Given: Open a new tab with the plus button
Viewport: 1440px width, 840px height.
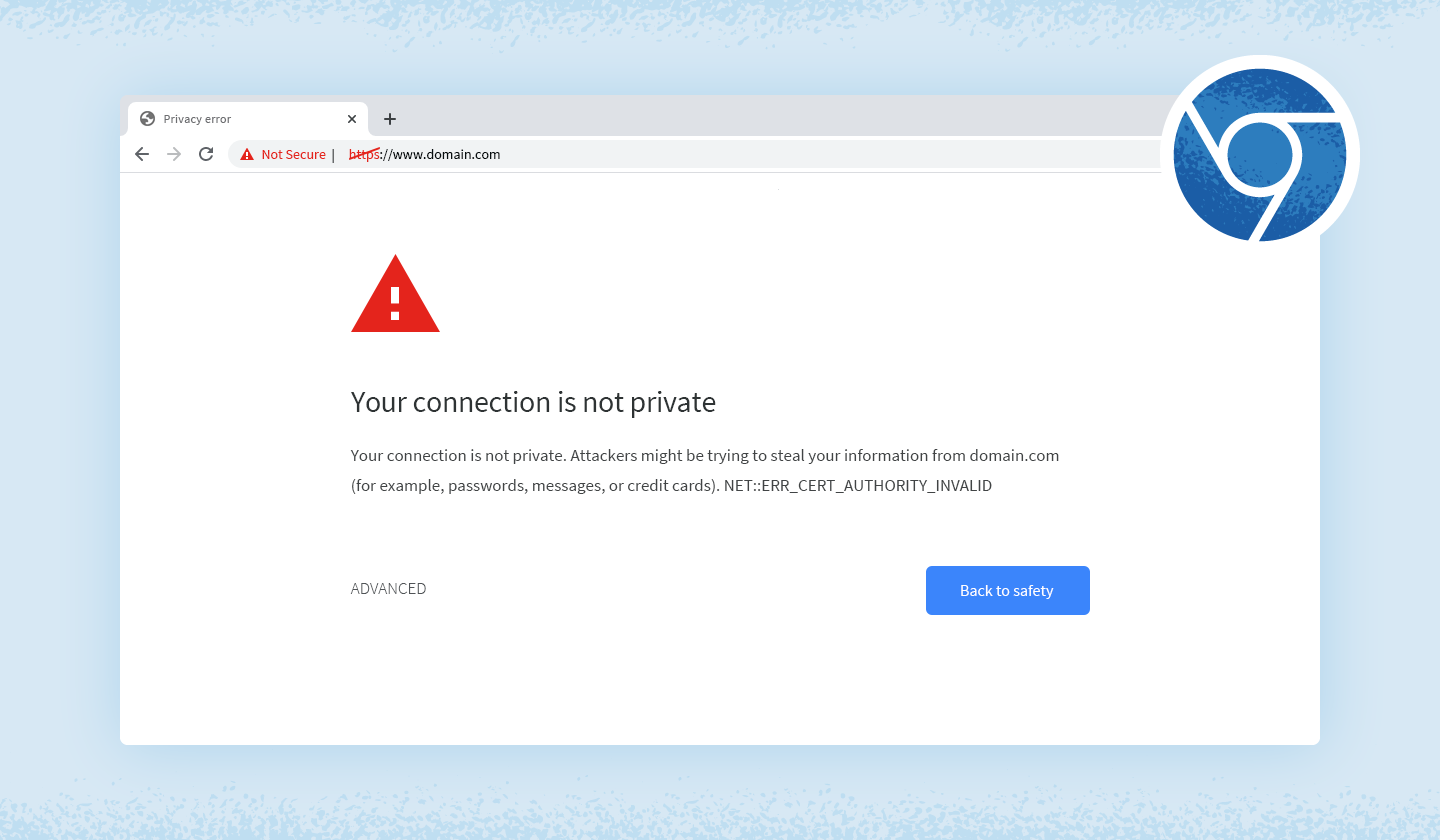Looking at the screenshot, I should 389,118.
